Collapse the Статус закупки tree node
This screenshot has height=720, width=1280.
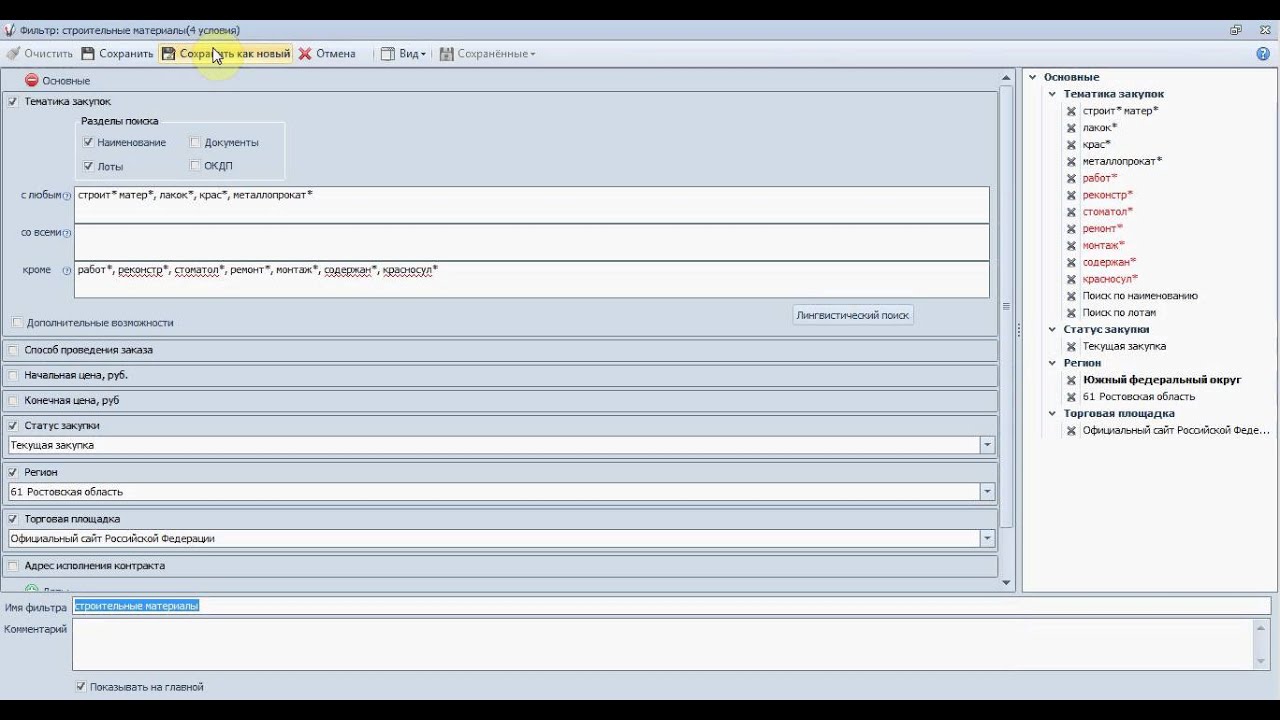click(x=1052, y=329)
